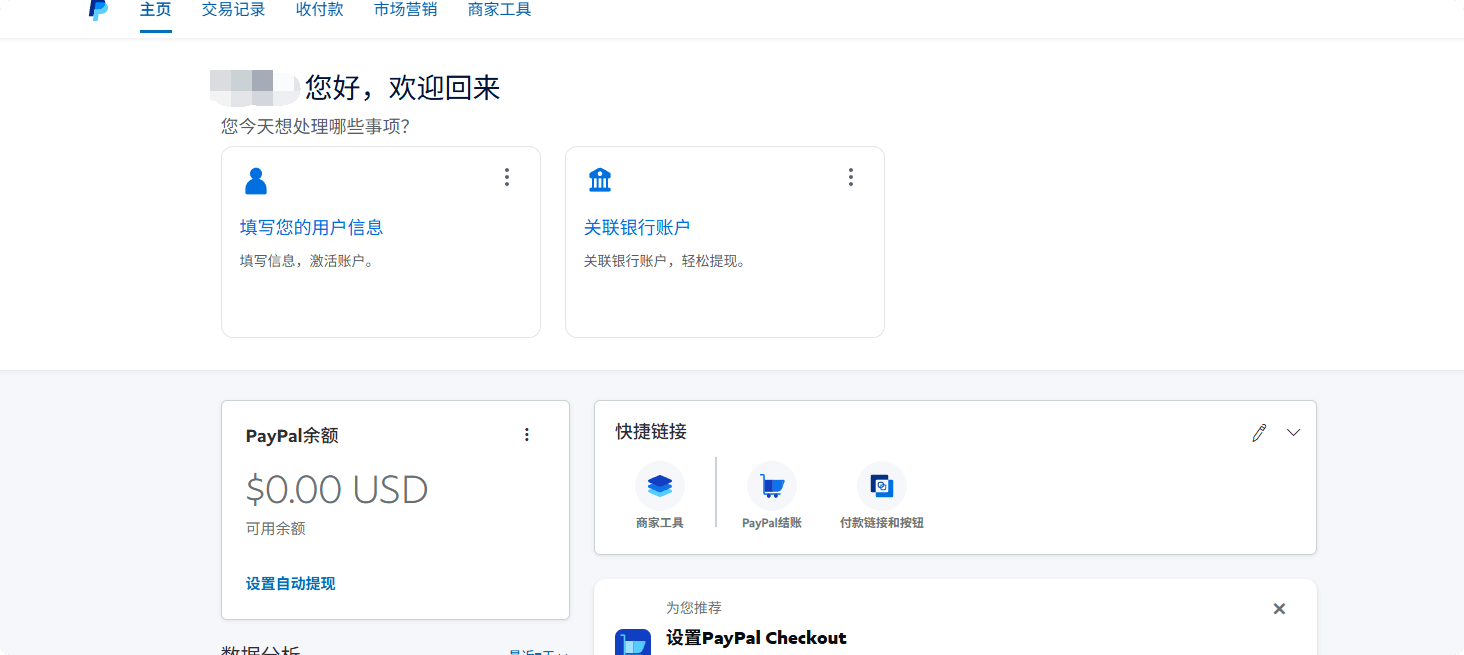1464x655 pixels.
Task: Open three-dot menu on 填写您的用户信息 card
Action: coord(507,177)
